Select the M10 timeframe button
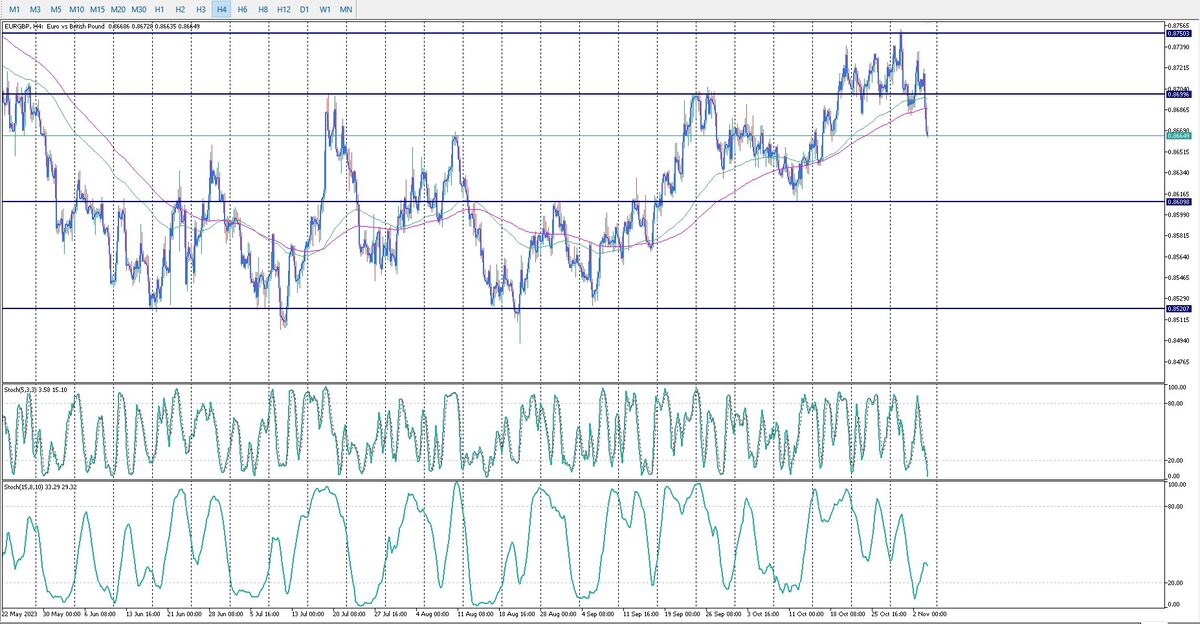Screen dimensions: 1200x624 tap(77, 8)
